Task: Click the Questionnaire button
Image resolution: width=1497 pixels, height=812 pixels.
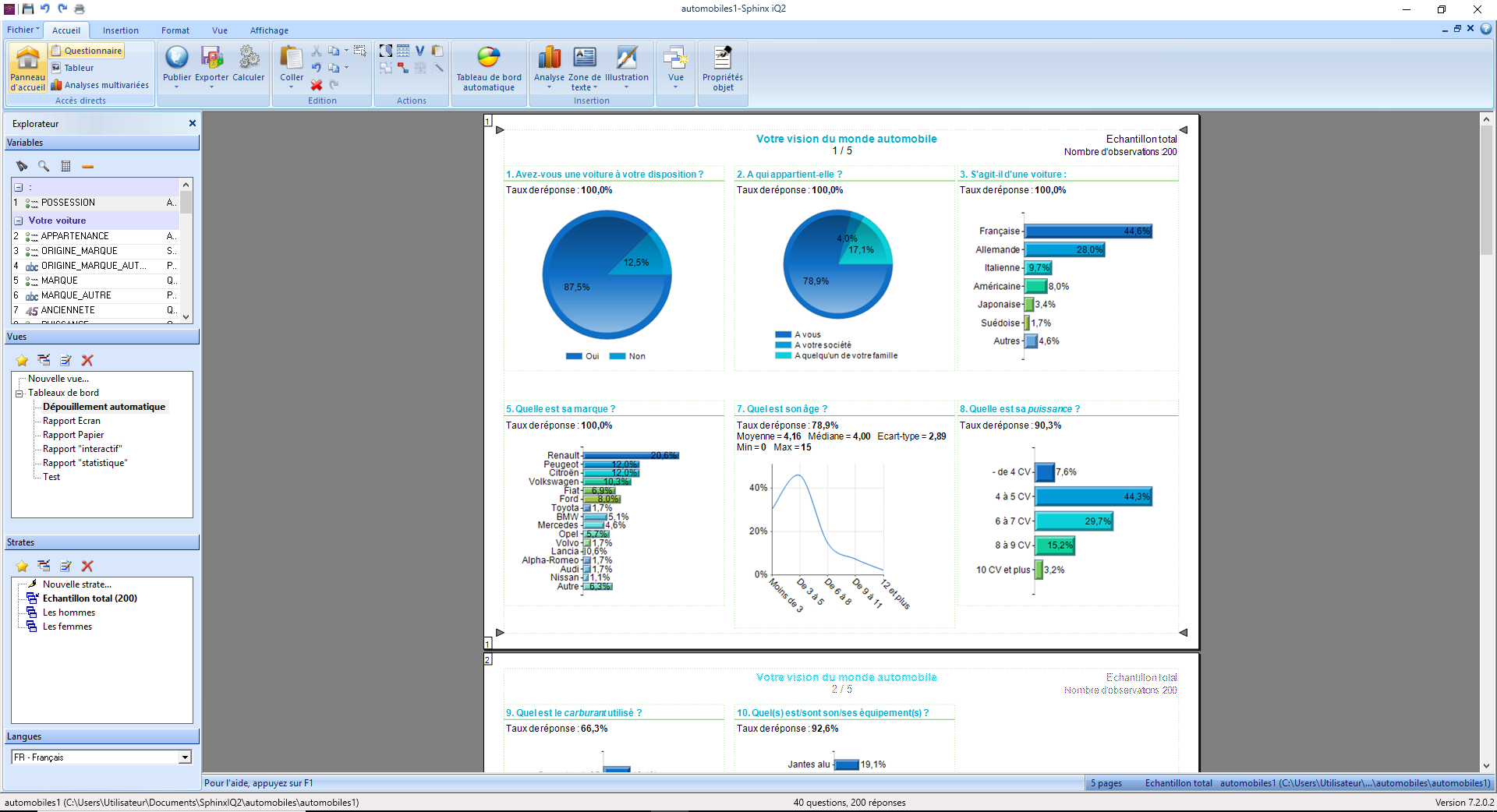Action: coord(87,51)
